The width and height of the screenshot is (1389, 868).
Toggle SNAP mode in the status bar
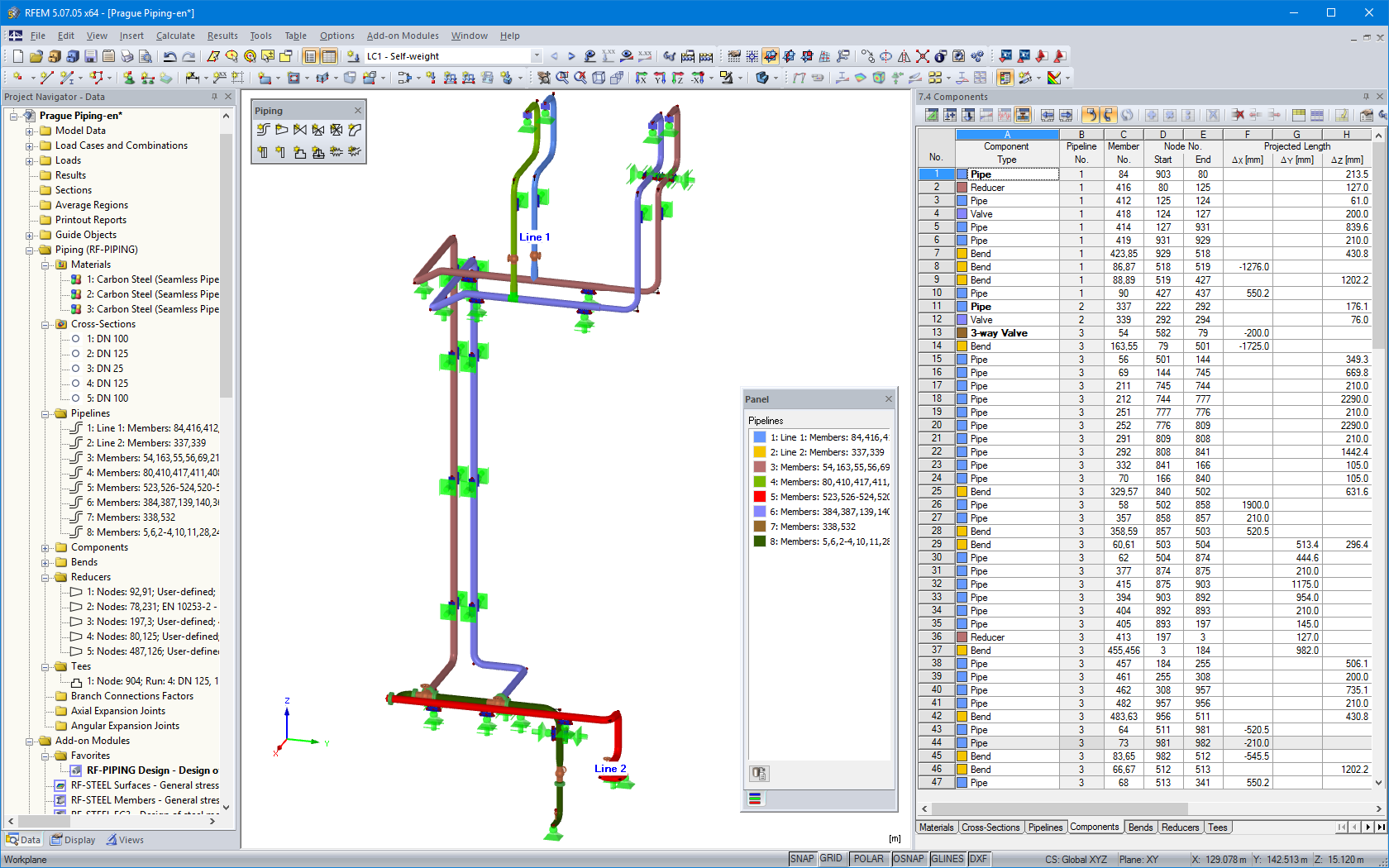801,858
